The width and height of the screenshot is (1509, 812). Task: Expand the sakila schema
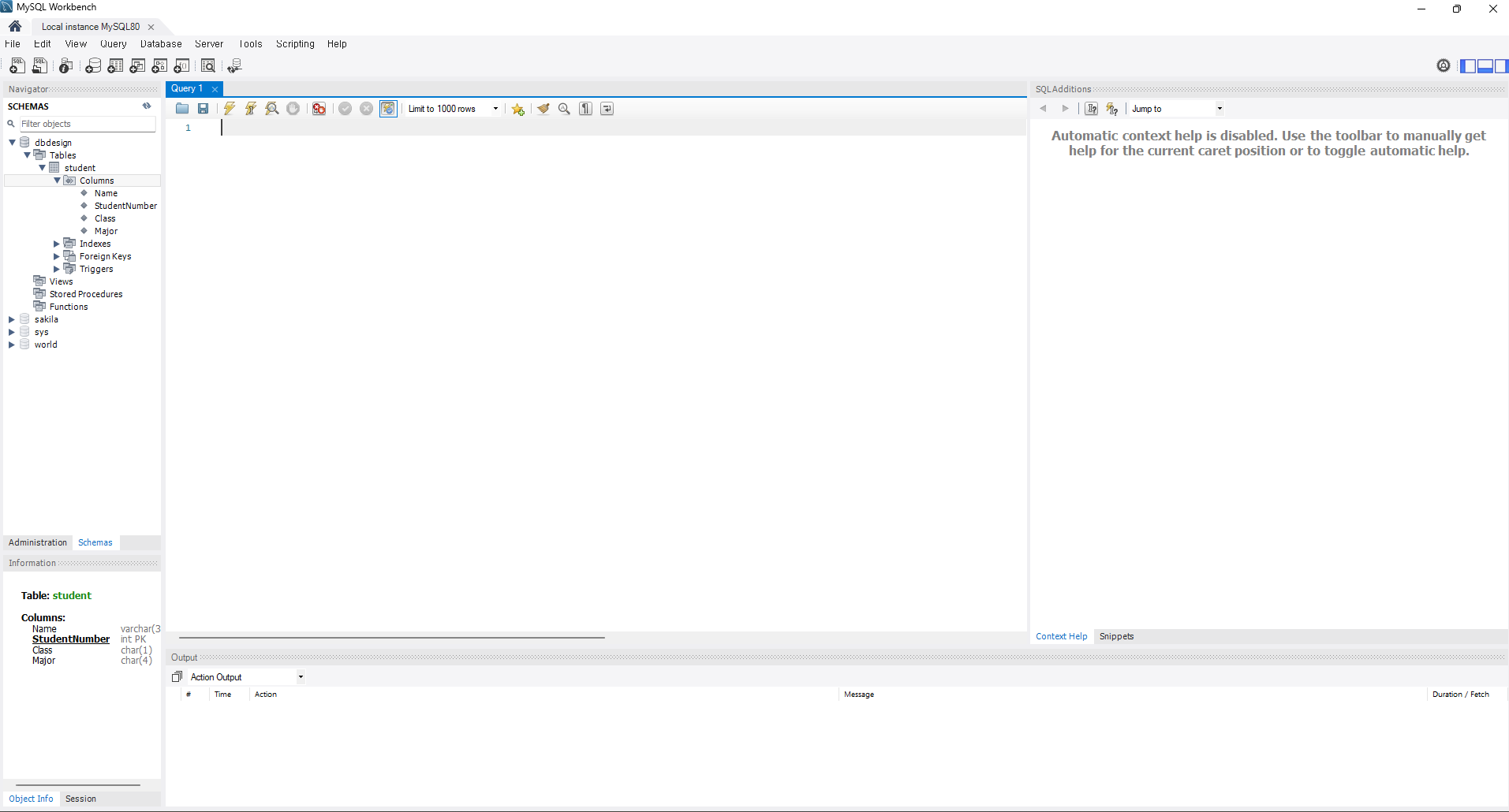pos(12,319)
